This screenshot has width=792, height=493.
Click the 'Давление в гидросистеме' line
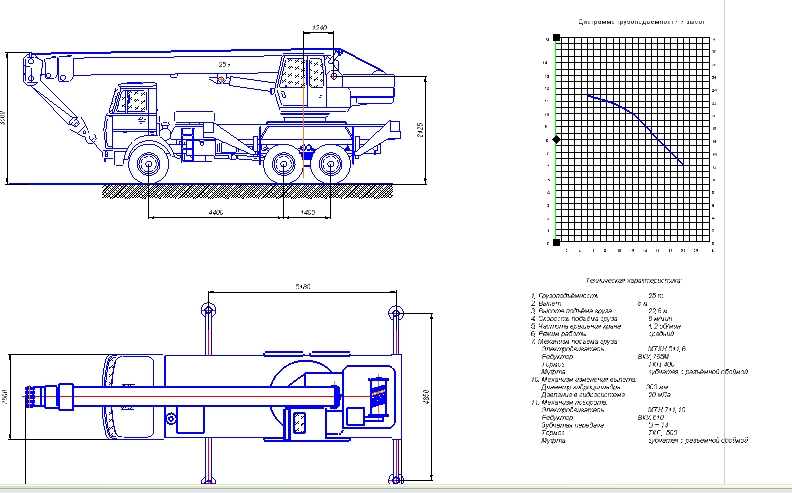pos(583,395)
